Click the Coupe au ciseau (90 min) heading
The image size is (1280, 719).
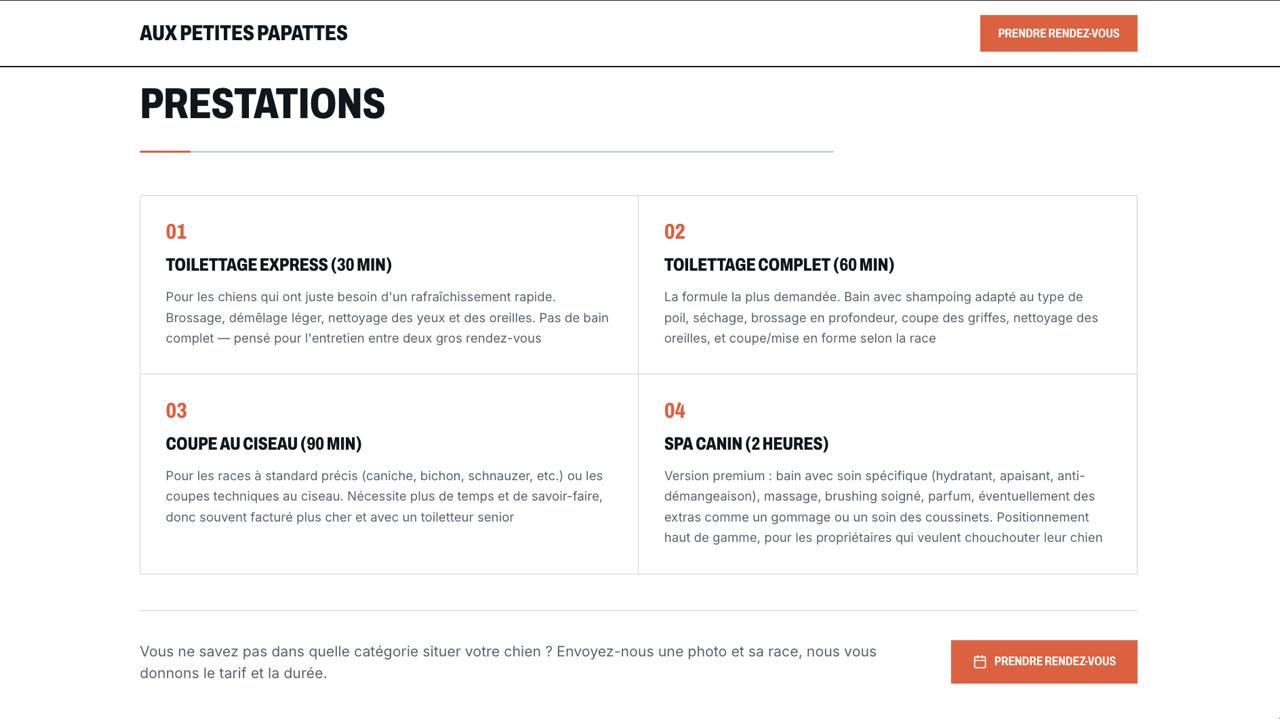pos(263,444)
